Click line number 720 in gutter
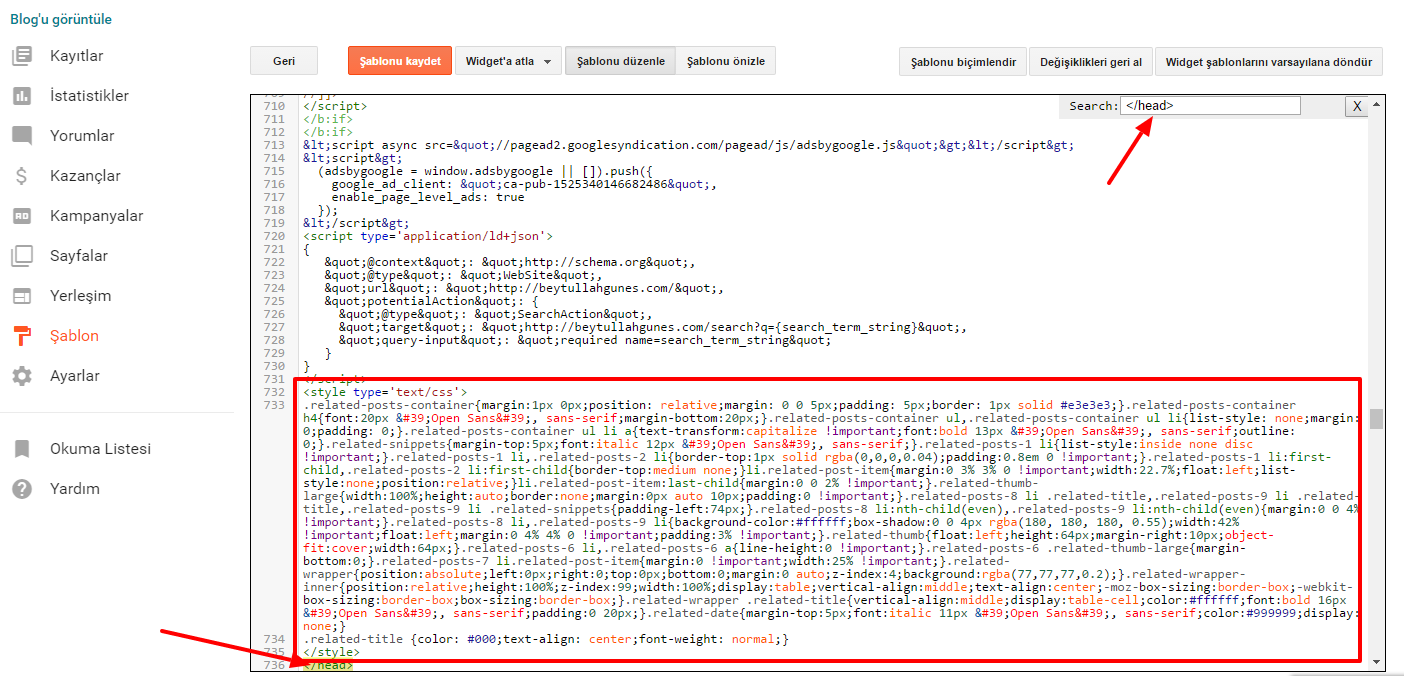Screen dimensions: 1404x676 273,236
